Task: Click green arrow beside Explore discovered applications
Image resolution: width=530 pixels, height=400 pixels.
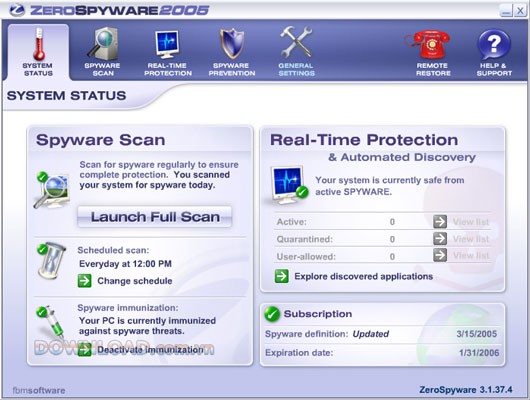Action: tap(282, 276)
